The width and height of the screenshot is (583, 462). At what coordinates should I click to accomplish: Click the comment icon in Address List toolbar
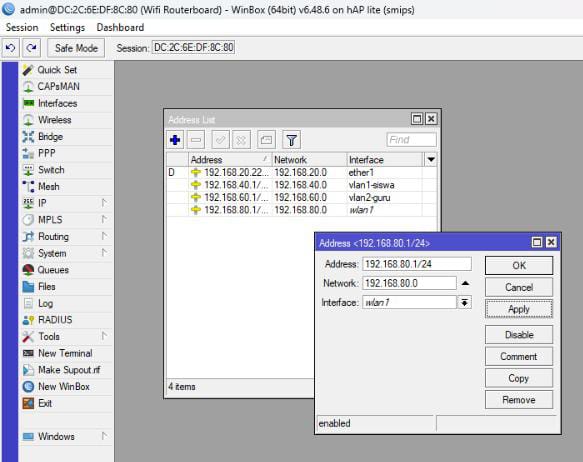click(266, 140)
